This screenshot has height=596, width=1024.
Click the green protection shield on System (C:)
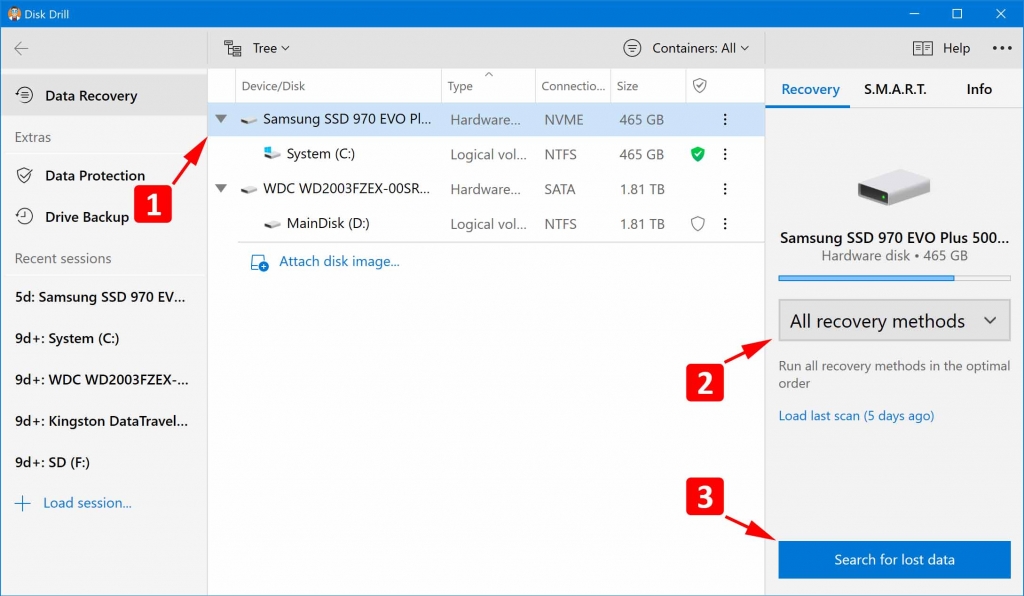pos(697,154)
